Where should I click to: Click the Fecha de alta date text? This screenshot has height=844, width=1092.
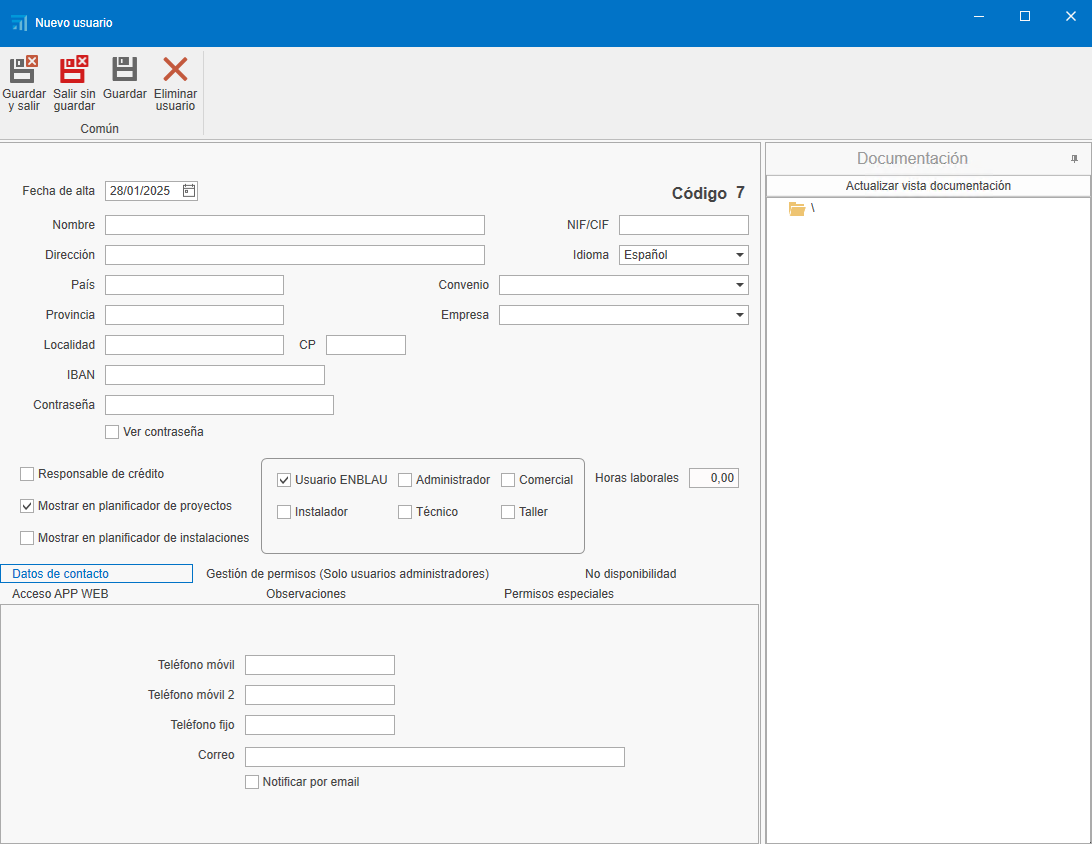tap(140, 191)
